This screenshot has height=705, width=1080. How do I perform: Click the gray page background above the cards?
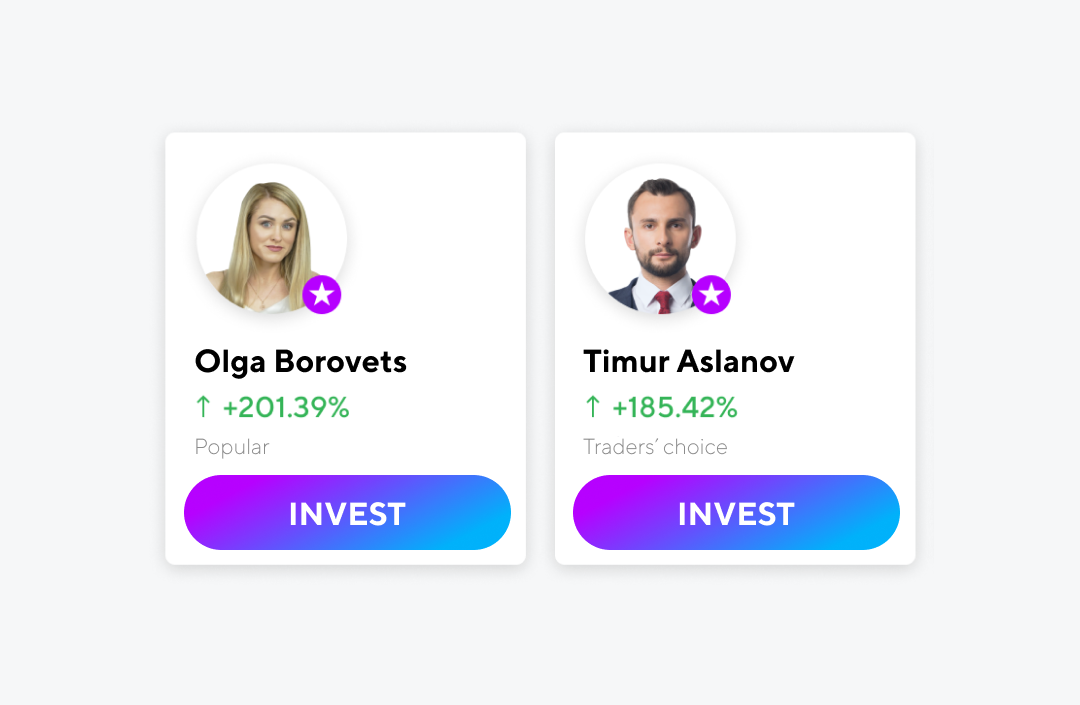click(540, 65)
